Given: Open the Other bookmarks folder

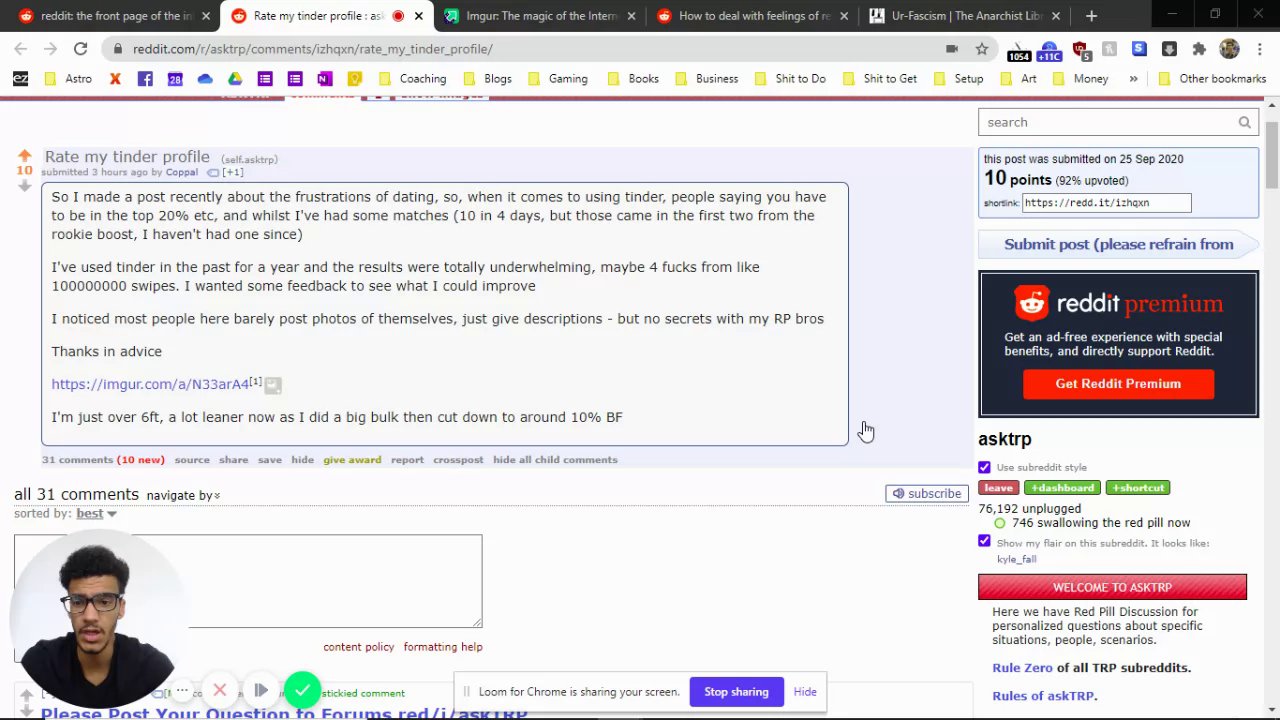Looking at the screenshot, I should pyautogui.click(x=1211, y=78).
